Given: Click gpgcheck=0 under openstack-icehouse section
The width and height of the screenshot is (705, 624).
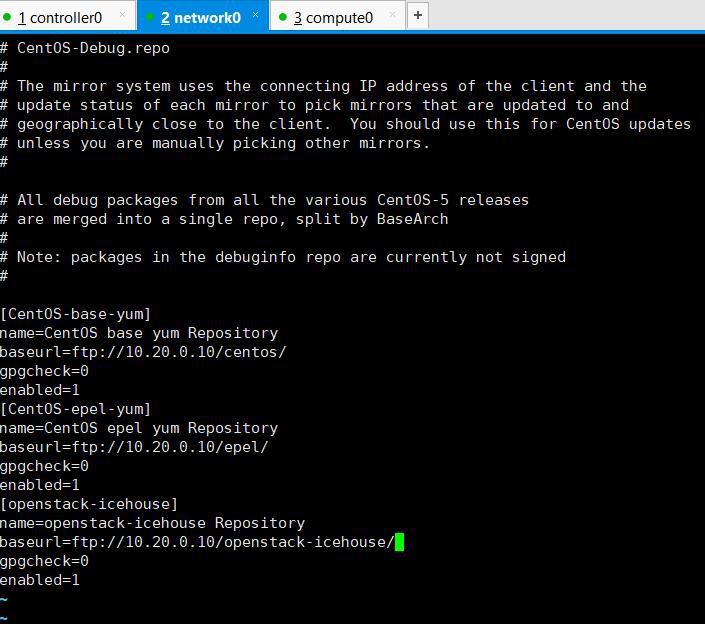Looking at the screenshot, I should pos(45,561).
